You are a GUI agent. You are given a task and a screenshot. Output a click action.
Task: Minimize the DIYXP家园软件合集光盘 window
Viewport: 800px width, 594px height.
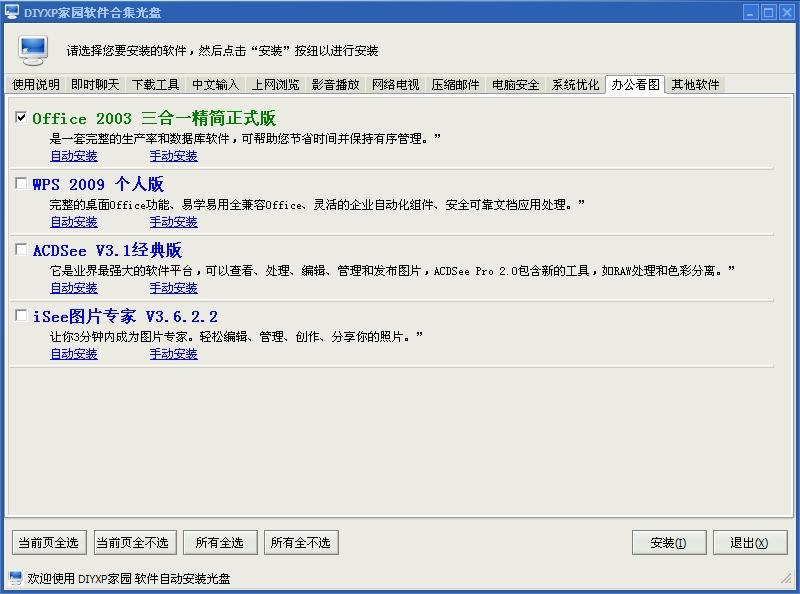(750, 12)
